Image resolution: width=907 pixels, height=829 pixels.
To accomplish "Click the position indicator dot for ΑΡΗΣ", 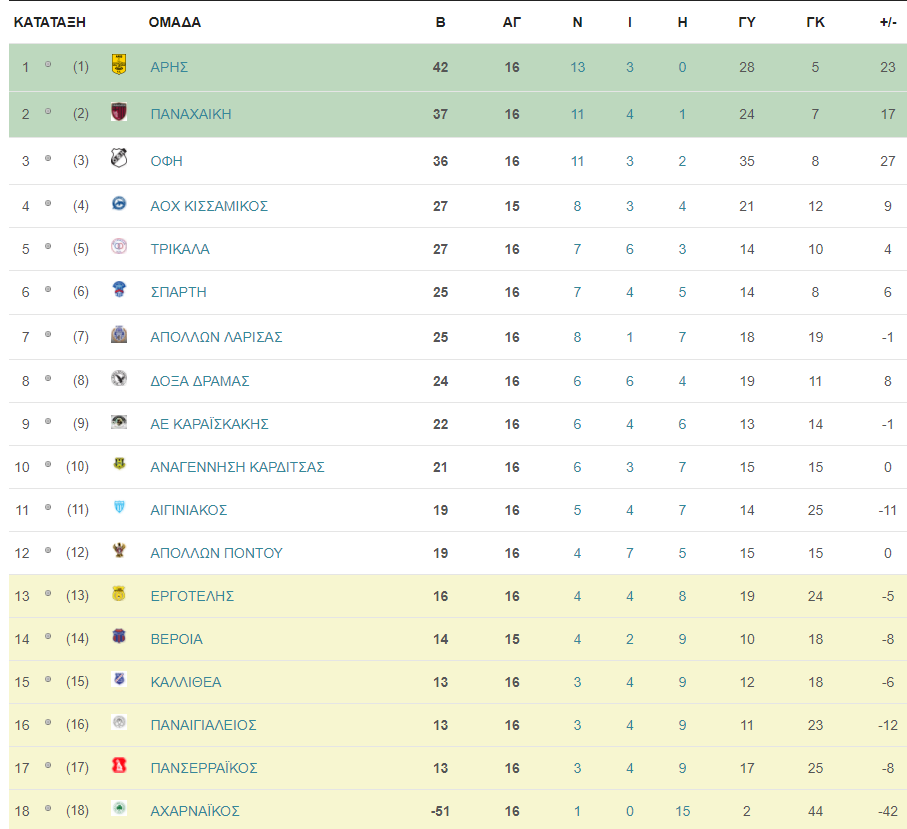I will 48,64.
